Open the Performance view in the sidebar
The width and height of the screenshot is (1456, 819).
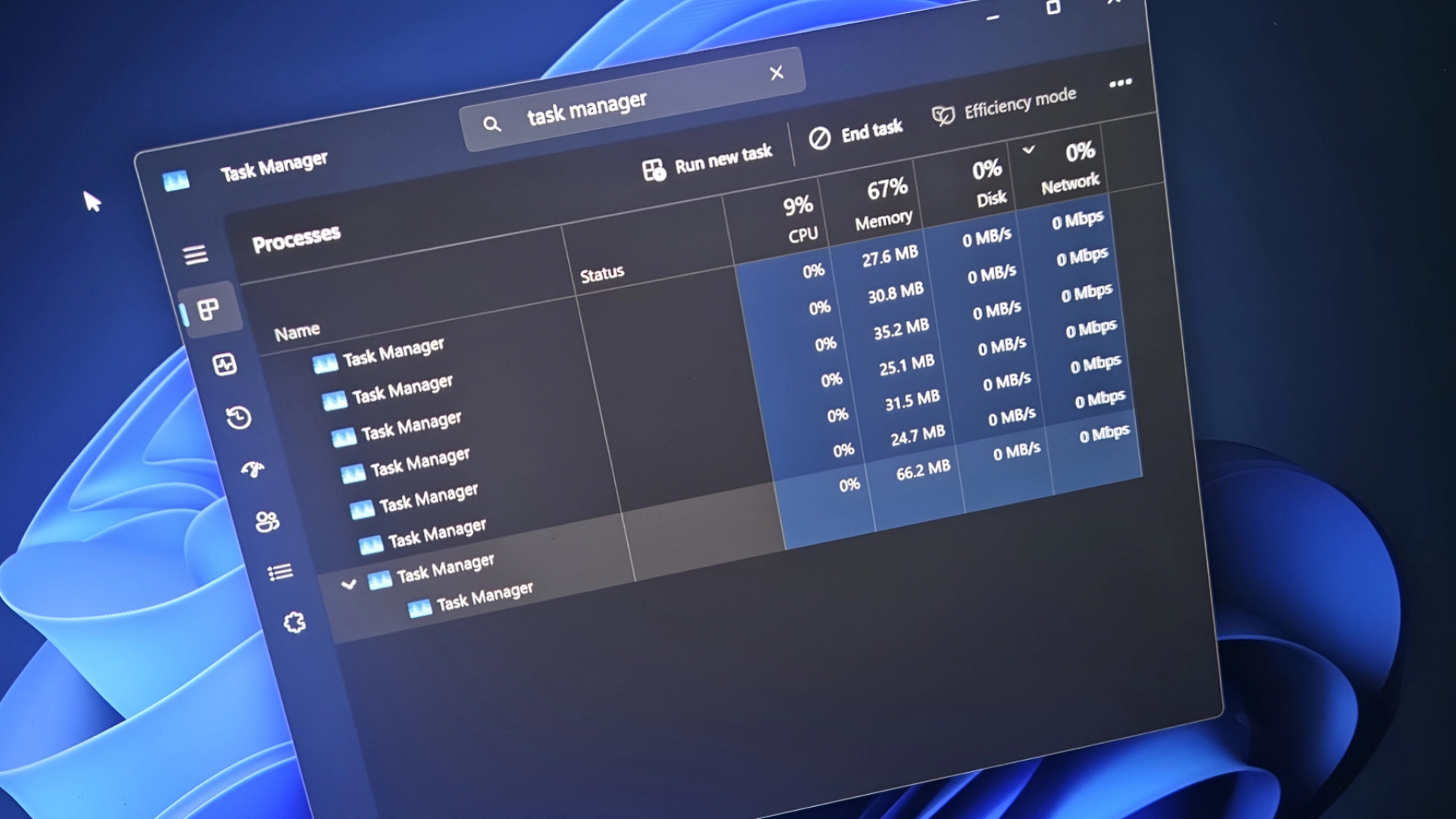pyautogui.click(x=224, y=362)
